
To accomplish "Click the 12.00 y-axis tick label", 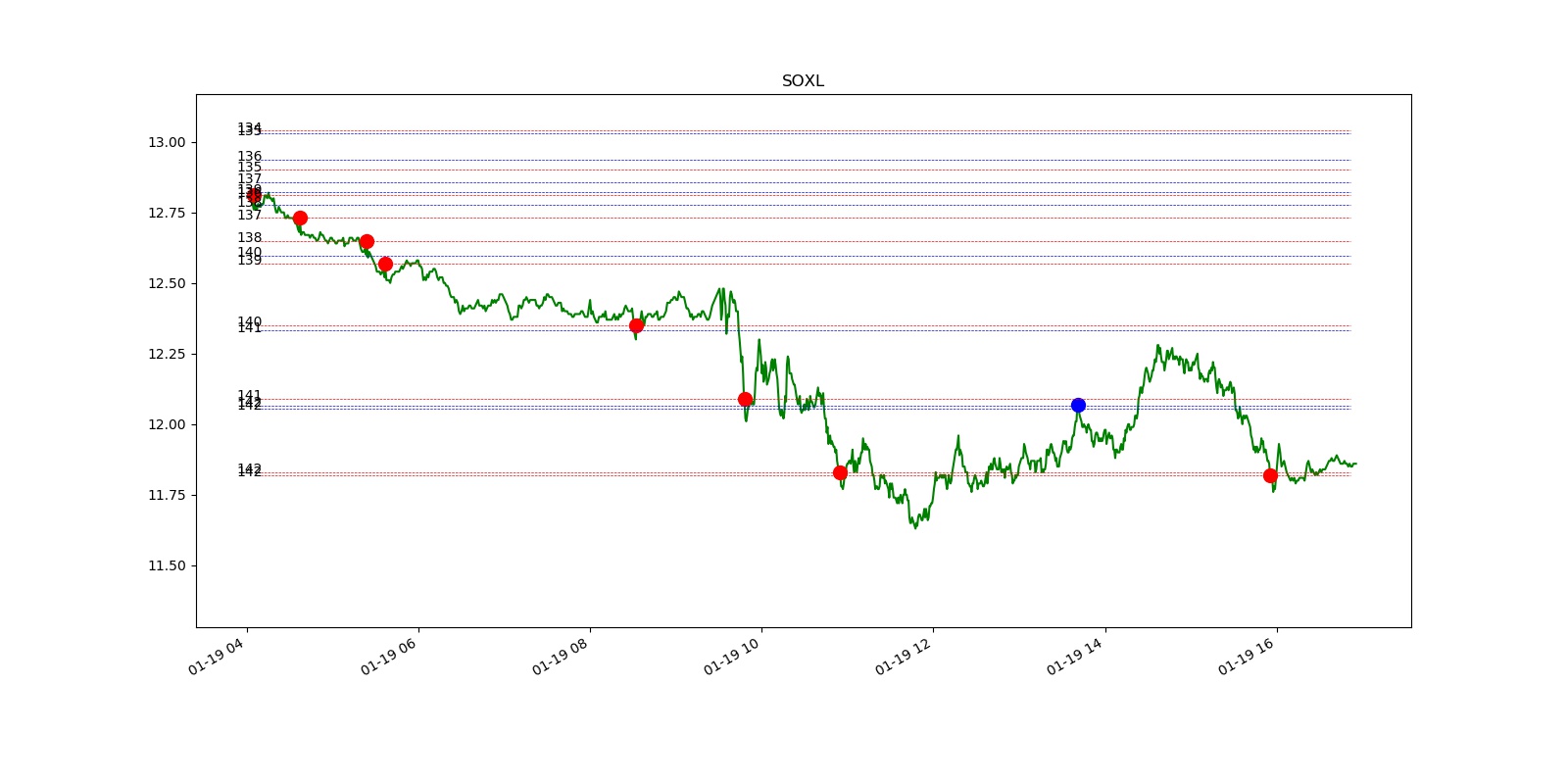I will coord(167,424).
